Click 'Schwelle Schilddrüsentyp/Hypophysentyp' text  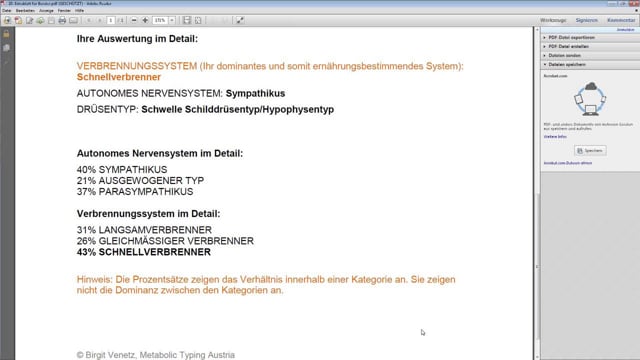click(238, 109)
